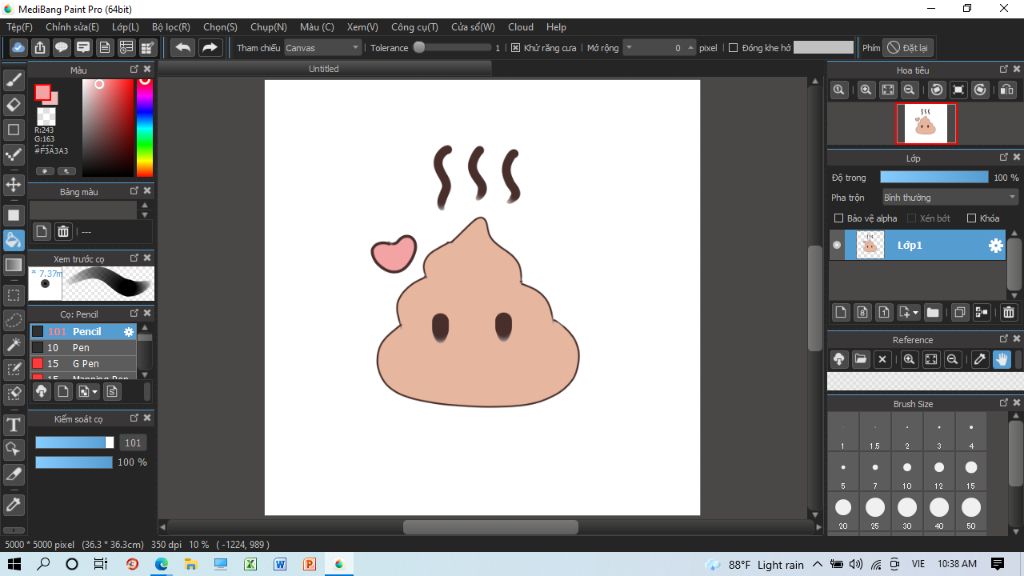Close the Brush Size panel
This screenshot has width=1024, height=576.
pyautogui.click(x=1016, y=402)
